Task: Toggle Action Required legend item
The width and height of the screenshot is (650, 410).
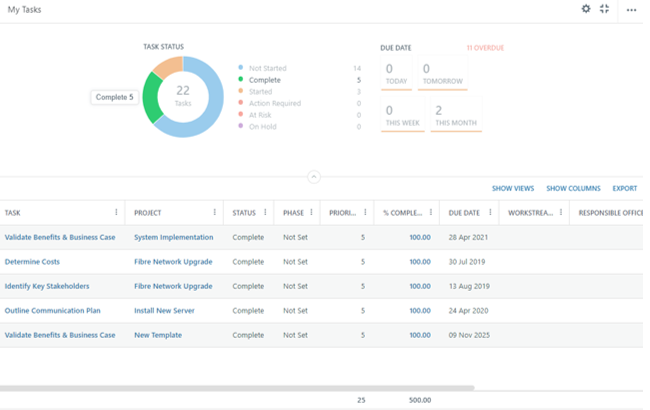Action: (x=275, y=103)
